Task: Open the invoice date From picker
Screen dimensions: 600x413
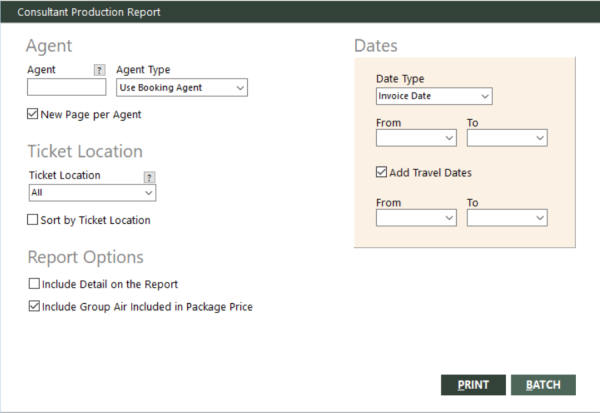Action: 416,138
